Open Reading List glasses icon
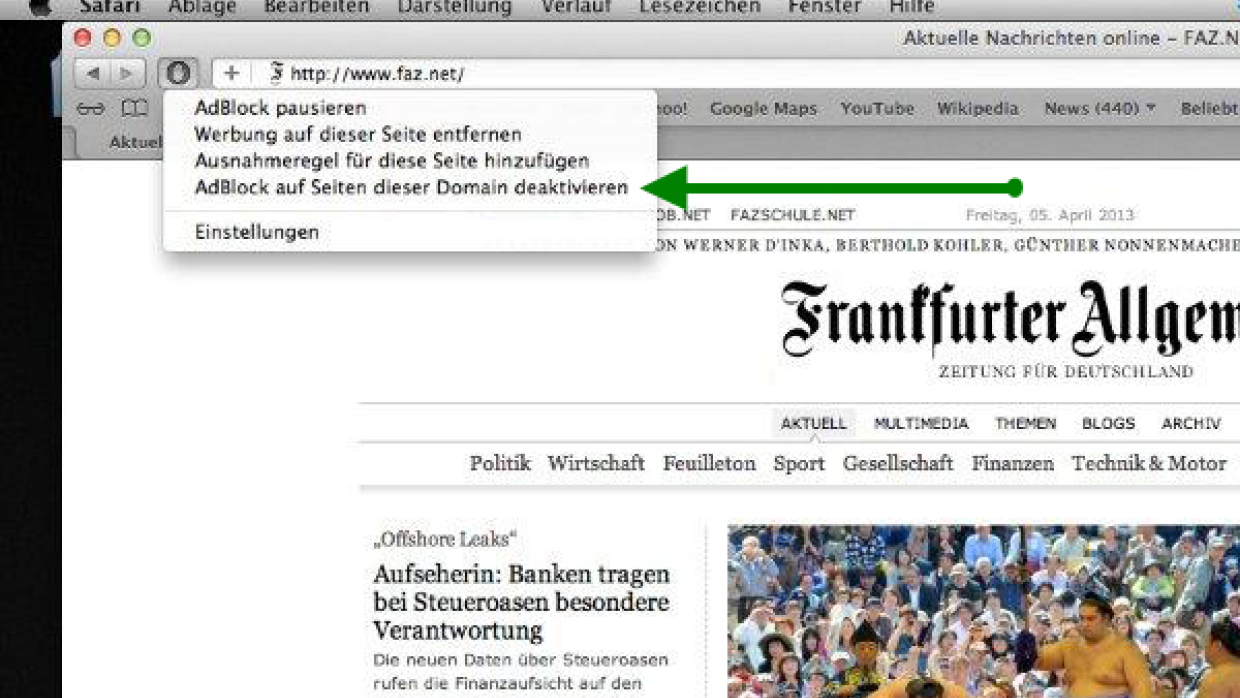This screenshot has height=698, width=1240. pyautogui.click(x=92, y=108)
